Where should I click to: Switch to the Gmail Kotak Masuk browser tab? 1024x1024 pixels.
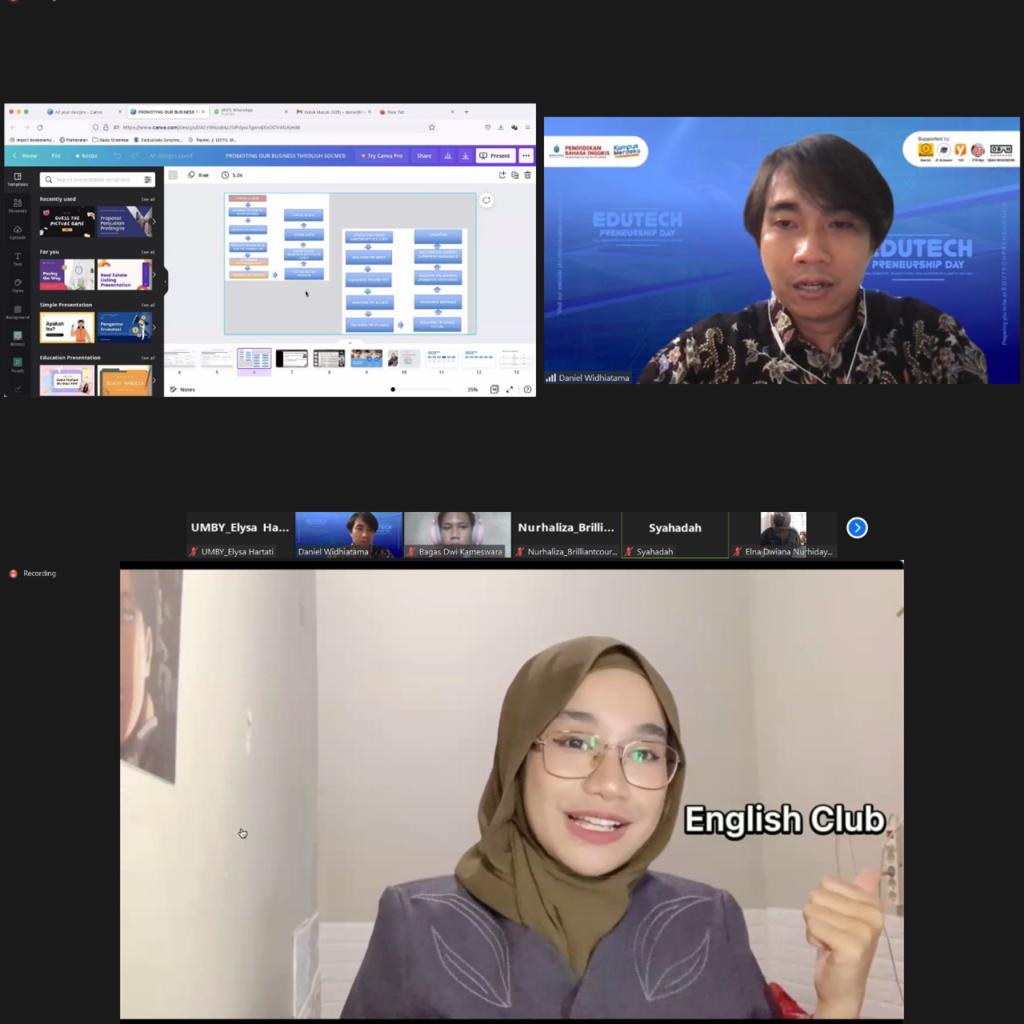334,112
